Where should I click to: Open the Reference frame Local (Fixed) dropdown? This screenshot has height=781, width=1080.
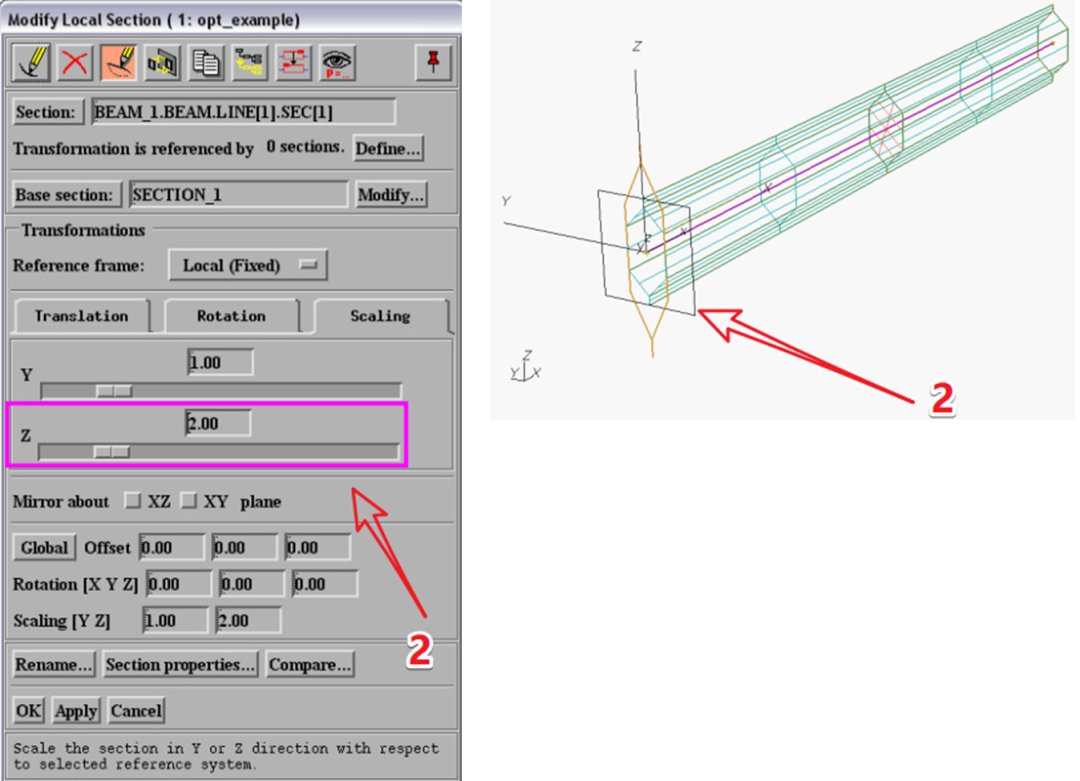pos(248,265)
